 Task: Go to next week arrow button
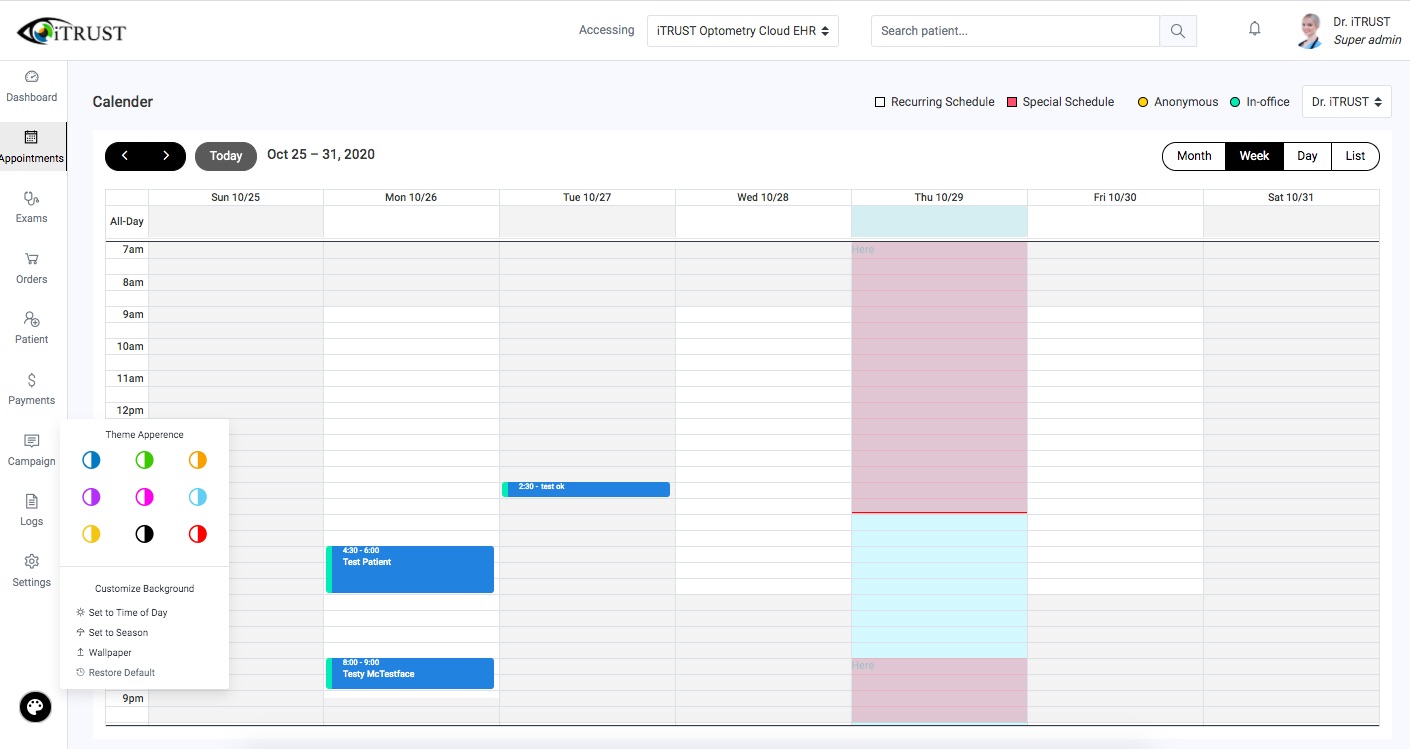pos(166,156)
